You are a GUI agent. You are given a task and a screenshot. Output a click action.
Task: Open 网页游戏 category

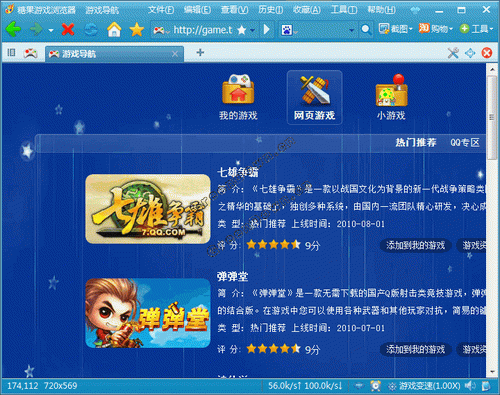pos(314,97)
